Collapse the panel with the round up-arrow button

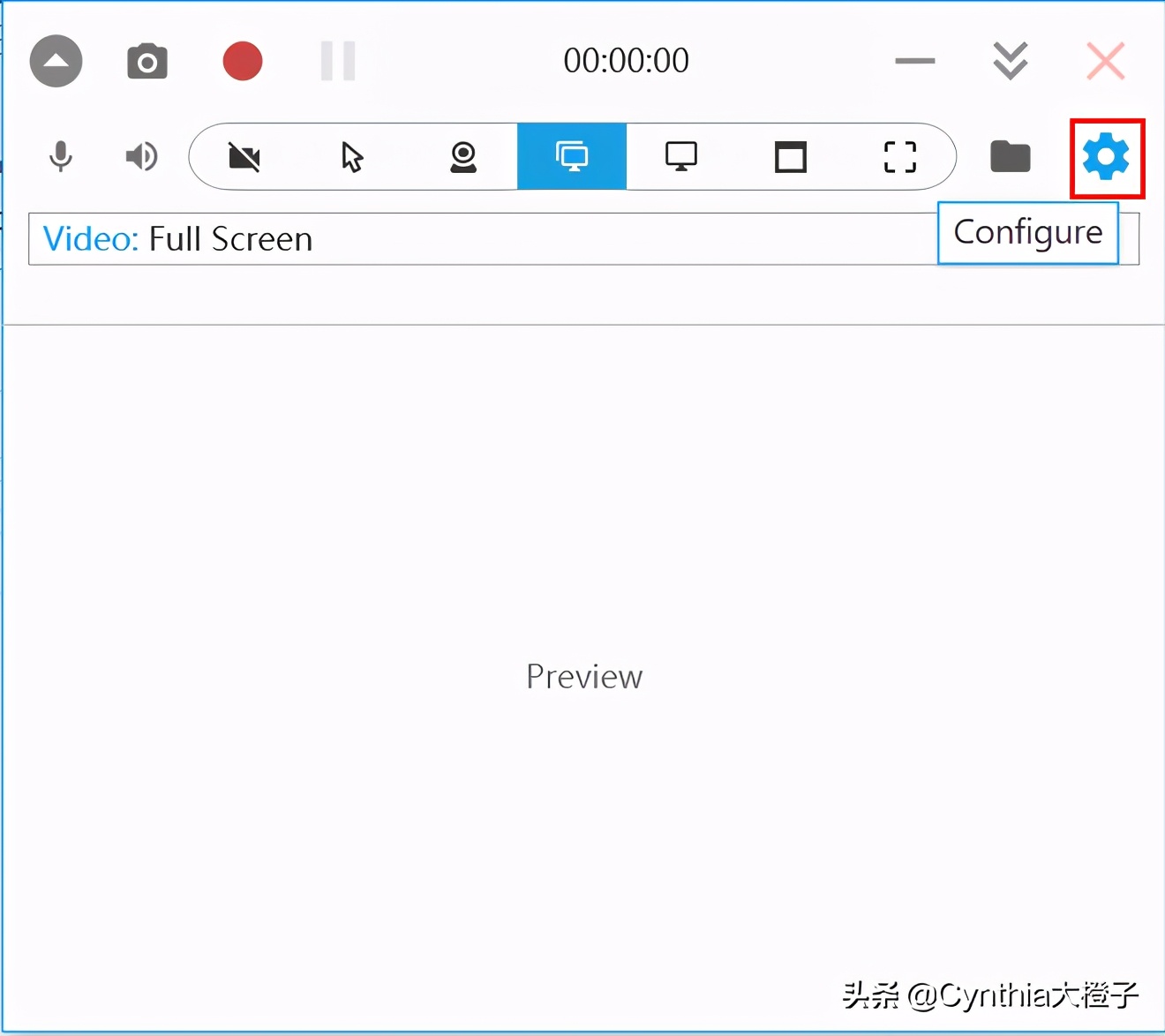tap(56, 61)
